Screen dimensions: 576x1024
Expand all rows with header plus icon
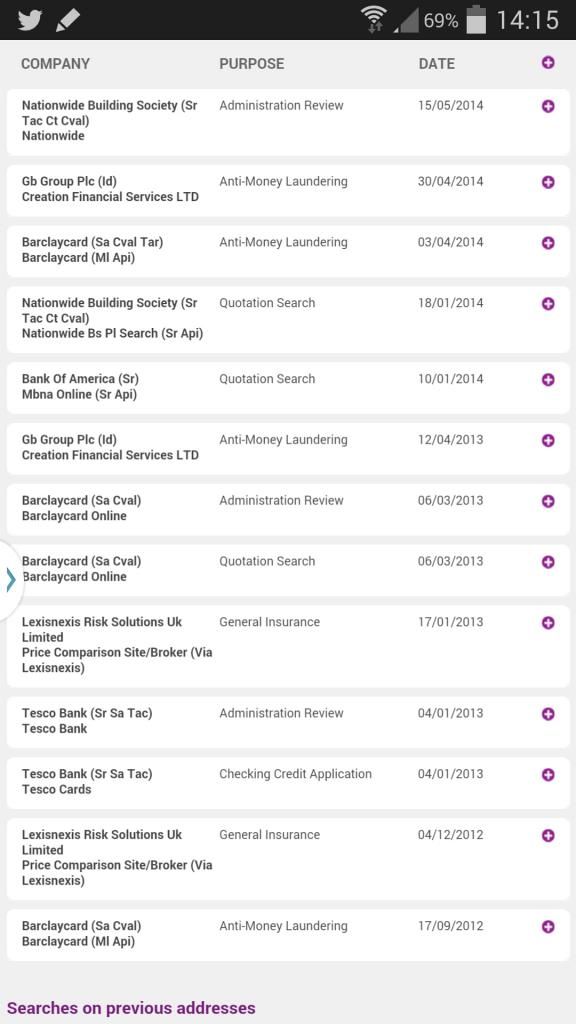(x=548, y=63)
